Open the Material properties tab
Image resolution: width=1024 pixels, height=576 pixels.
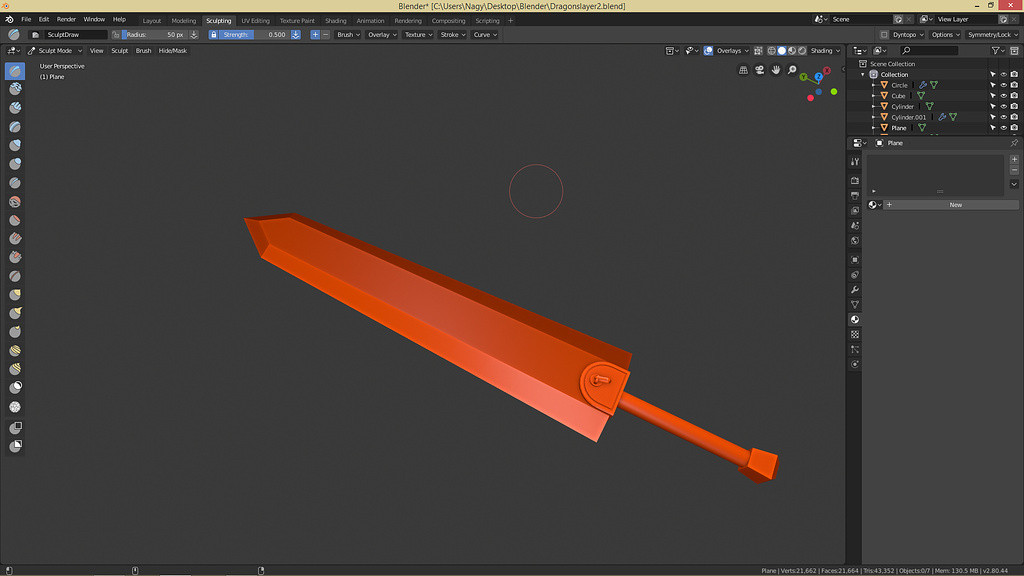pos(855,319)
